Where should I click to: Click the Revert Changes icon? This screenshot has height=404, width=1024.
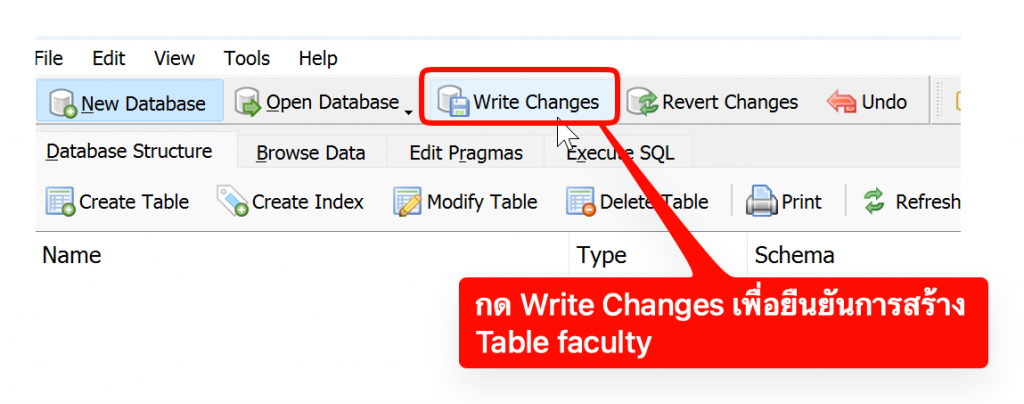click(x=643, y=102)
